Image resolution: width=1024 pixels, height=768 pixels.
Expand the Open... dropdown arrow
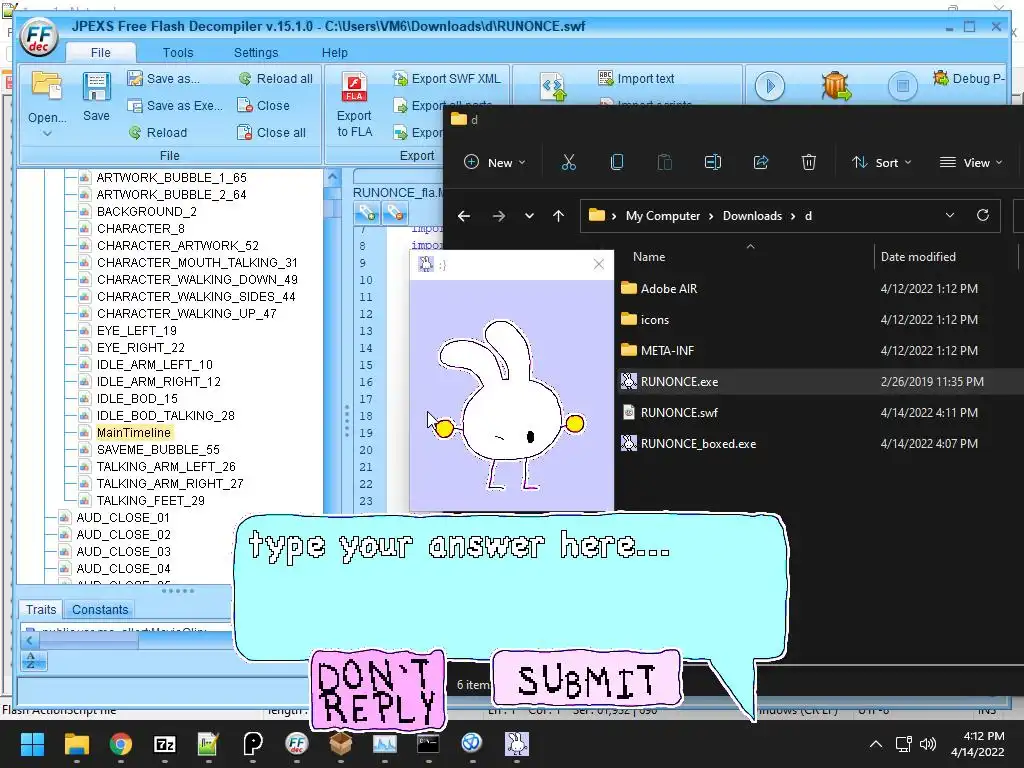coord(47,133)
